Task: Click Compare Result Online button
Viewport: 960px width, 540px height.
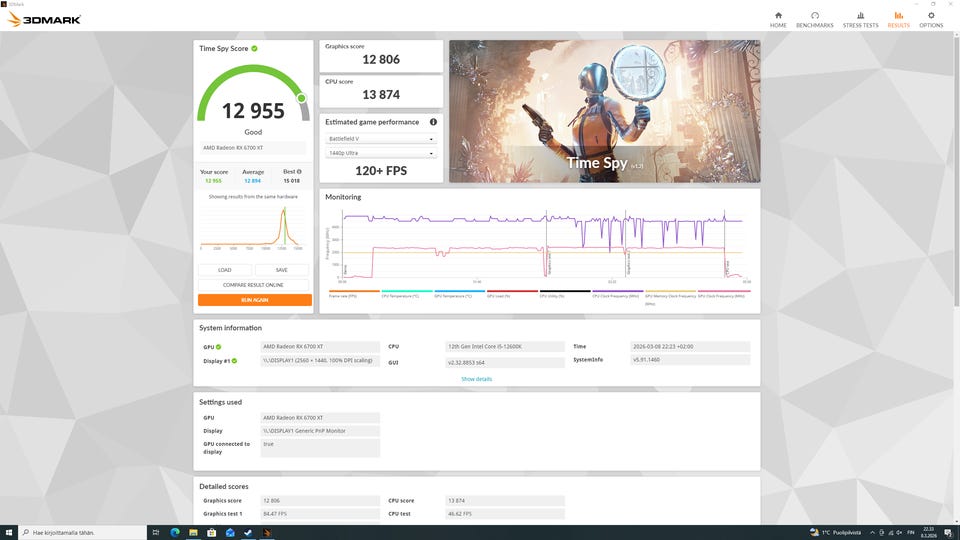Action: [x=253, y=285]
